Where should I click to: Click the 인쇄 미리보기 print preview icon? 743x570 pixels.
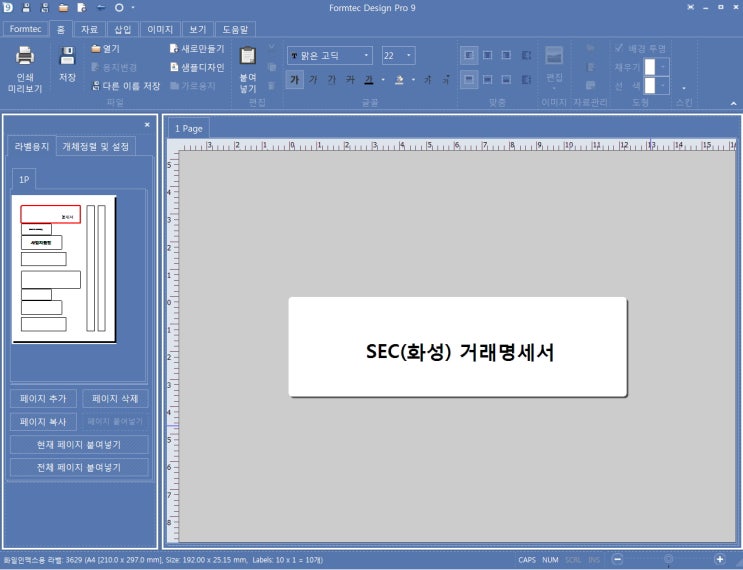(24, 58)
